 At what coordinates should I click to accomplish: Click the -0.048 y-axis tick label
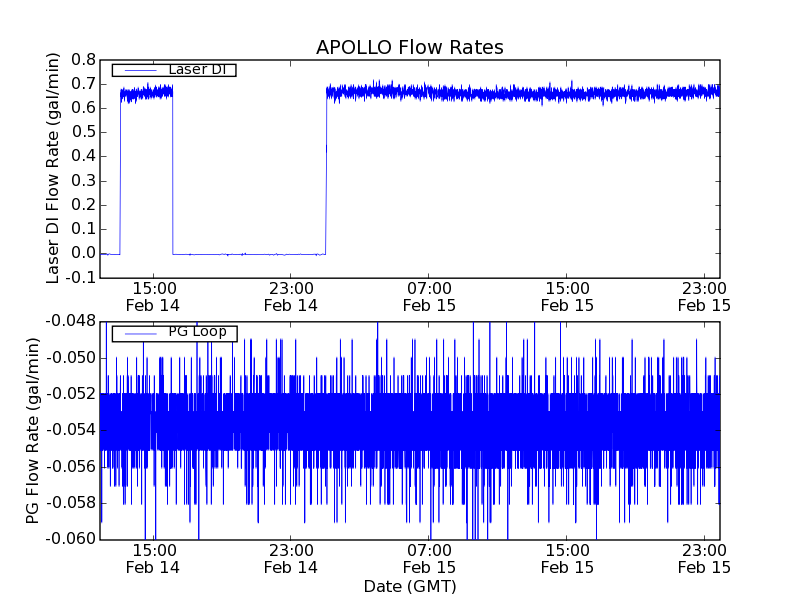click(71, 321)
